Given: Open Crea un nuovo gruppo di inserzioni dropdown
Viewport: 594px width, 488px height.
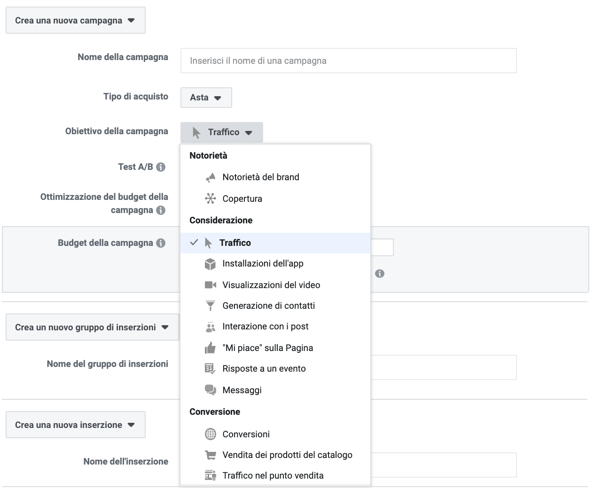Looking at the screenshot, I should point(92,327).
